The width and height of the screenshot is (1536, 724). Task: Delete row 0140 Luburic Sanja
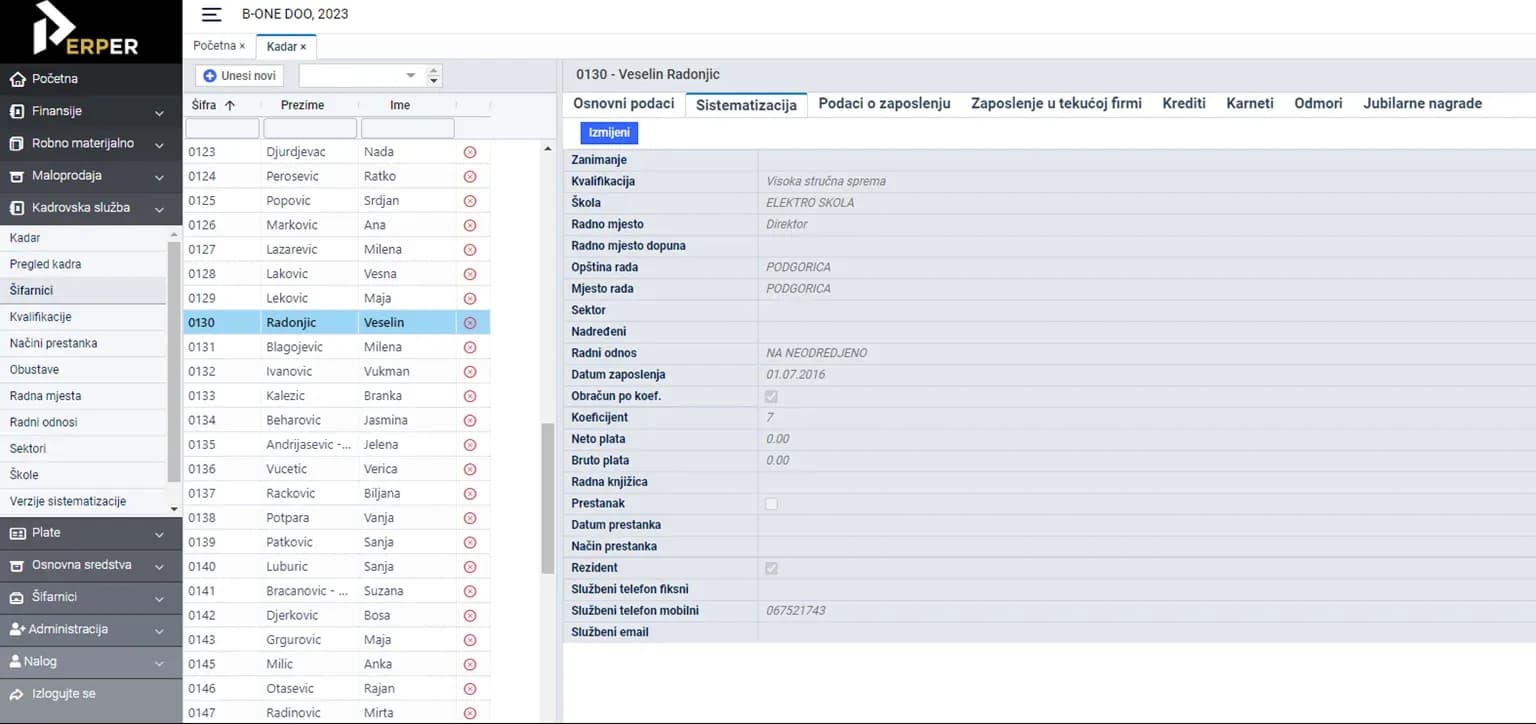click(470, 567)
